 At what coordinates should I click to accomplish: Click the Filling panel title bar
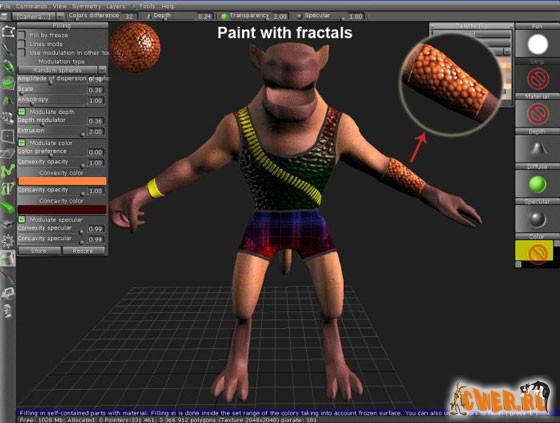tap(62, 25)
